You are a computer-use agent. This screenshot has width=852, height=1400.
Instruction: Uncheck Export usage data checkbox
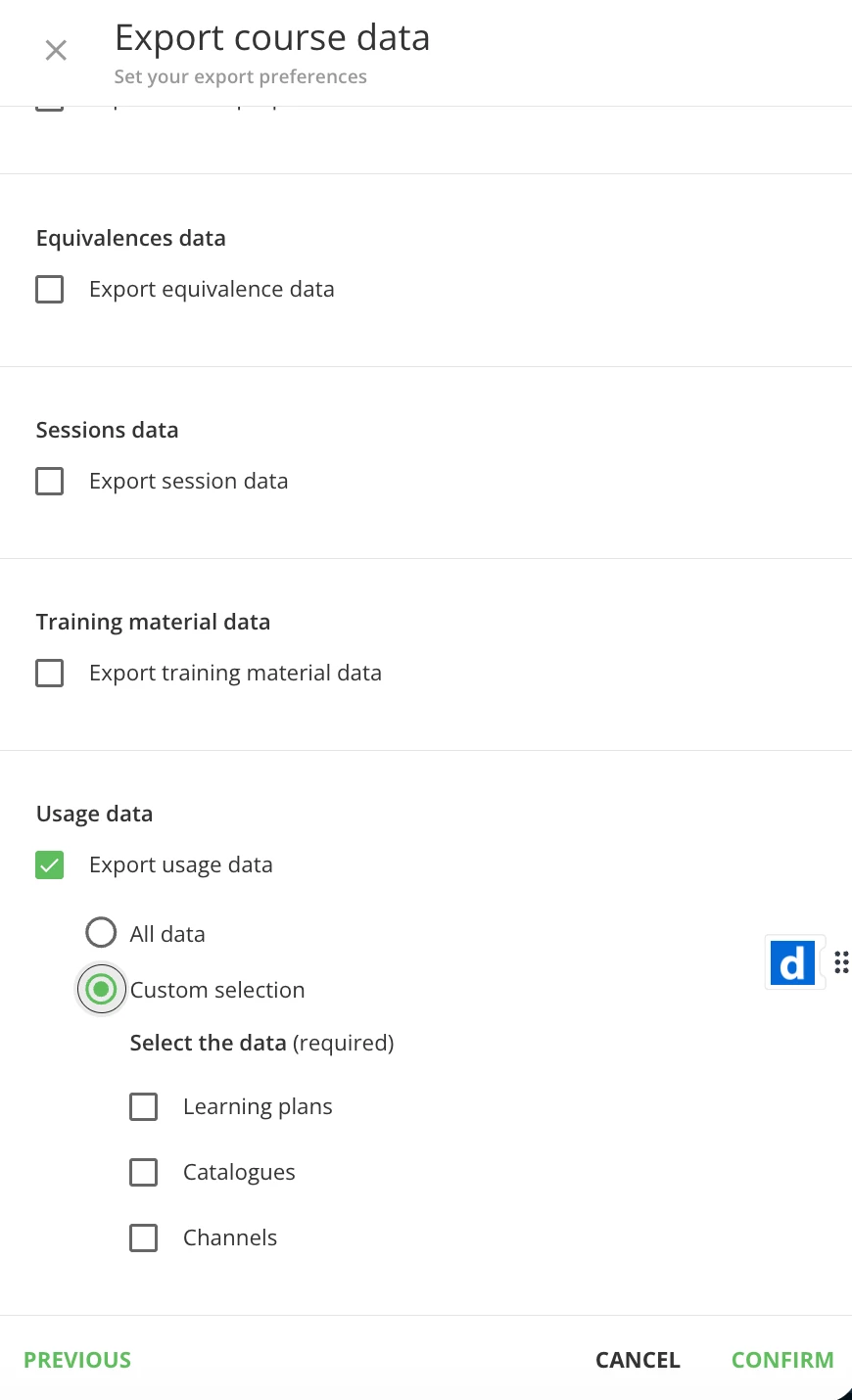point(50,865)
